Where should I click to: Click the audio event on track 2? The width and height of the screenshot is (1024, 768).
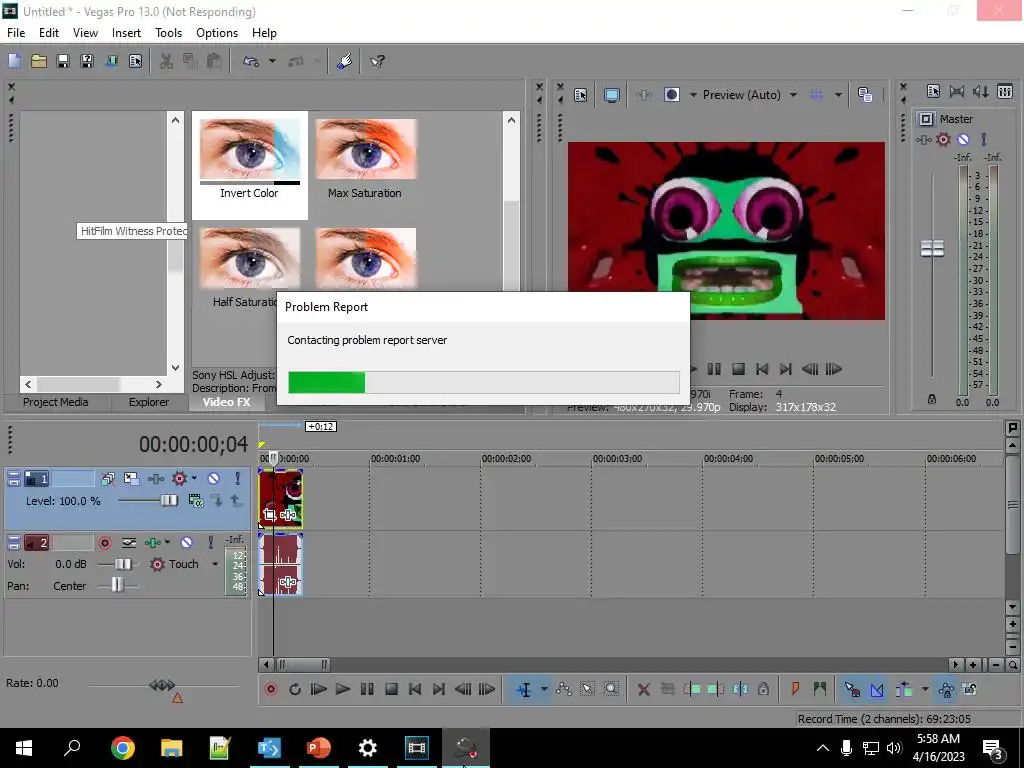click(281, 564)
